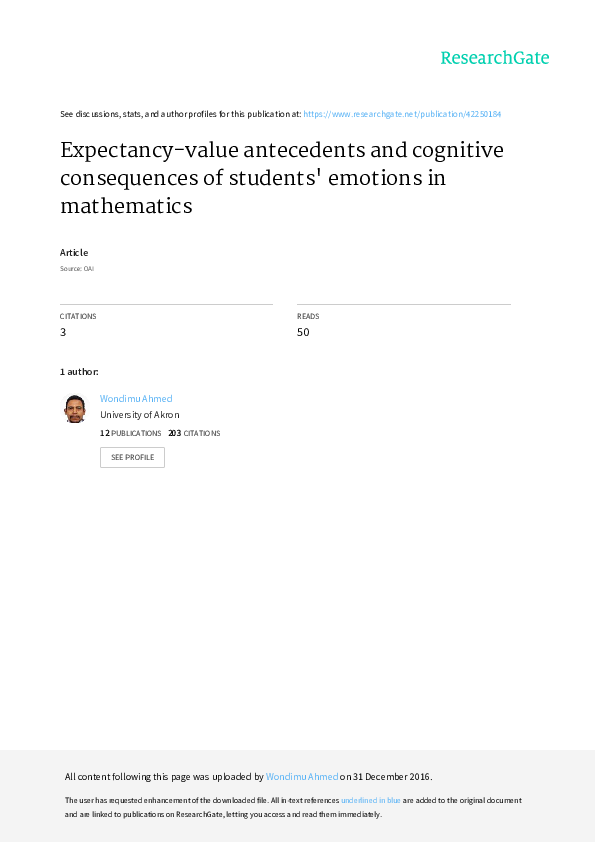Click the ResearchGate logo
The image size is (595, 842).
click(495, 58)
